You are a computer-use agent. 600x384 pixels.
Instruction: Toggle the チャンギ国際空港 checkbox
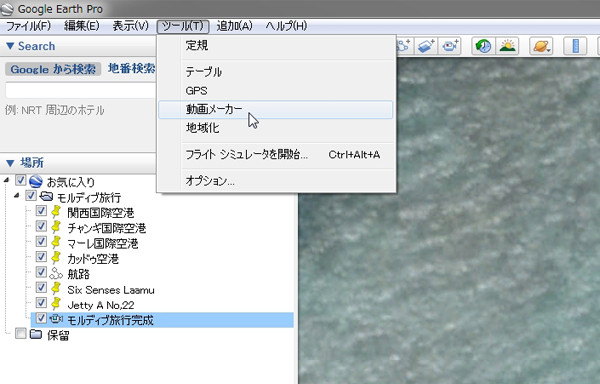click(41, 226)
